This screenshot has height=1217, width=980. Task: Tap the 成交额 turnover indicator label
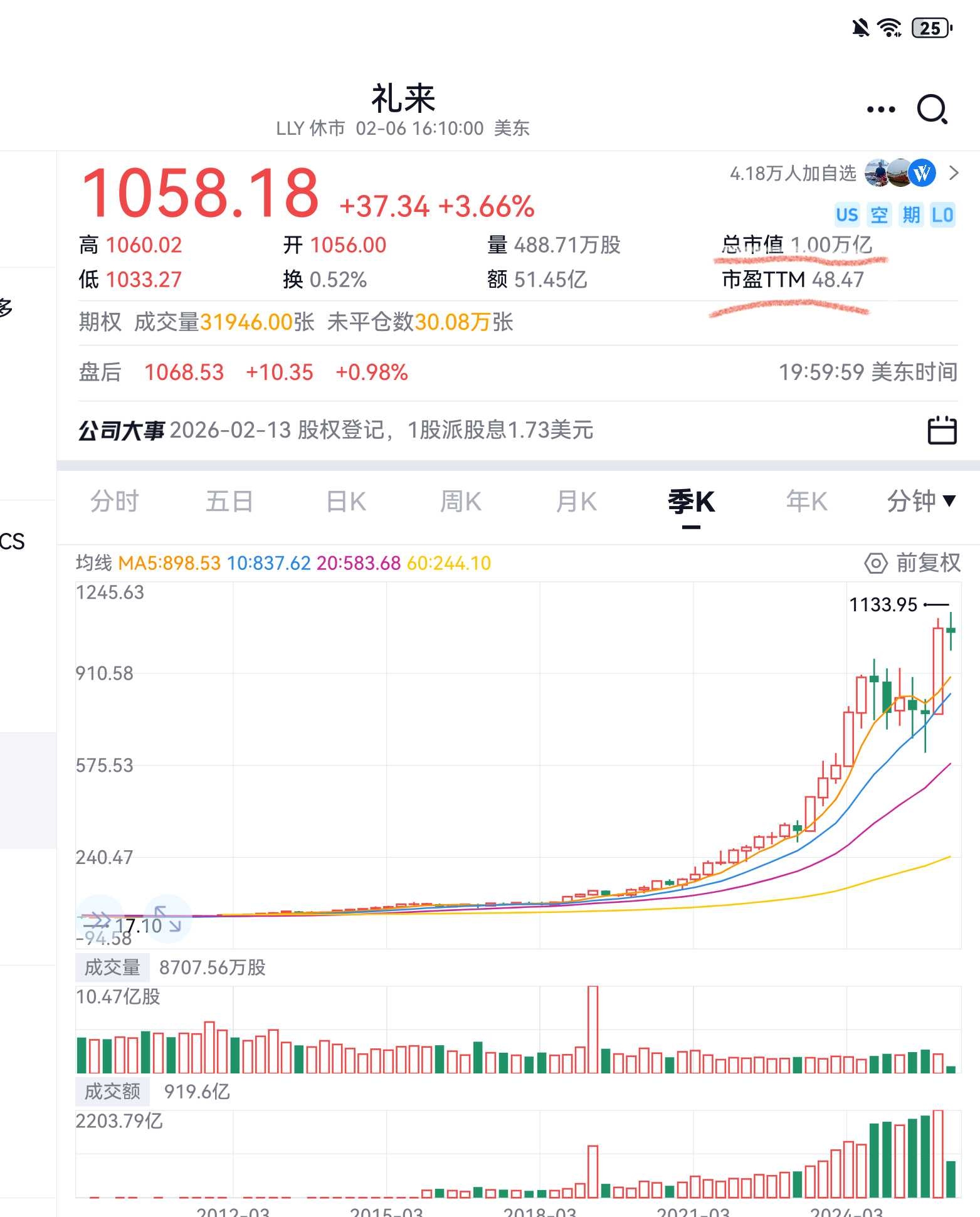point(112,1091)
